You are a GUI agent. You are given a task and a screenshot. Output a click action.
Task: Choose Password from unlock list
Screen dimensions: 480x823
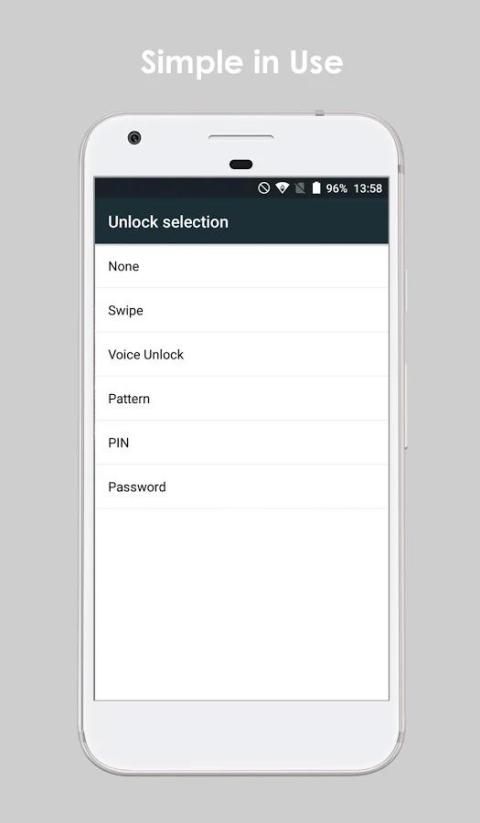[242, 487]
